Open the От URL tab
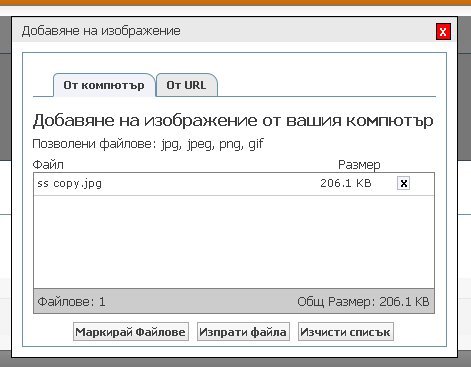The width and height of the screenshot is (471, 367). pyautogui.click(x=186, y=85)
